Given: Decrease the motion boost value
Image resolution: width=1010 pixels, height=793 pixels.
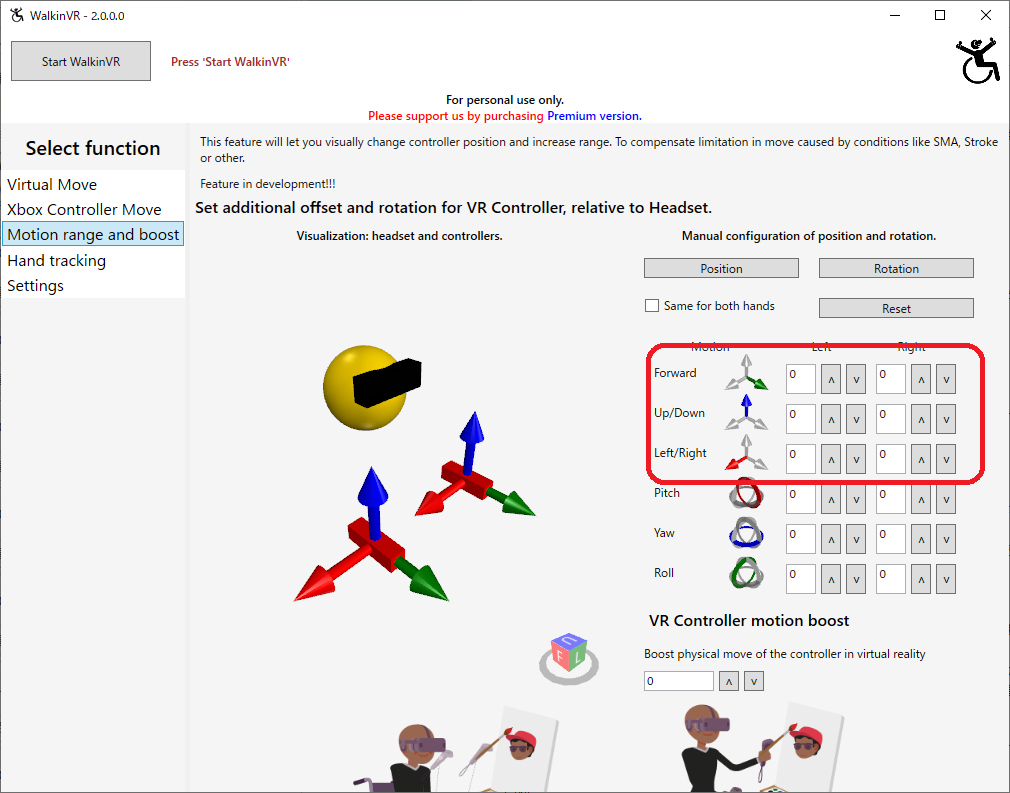Looking at the screenshot, I should (x=754, y=681).
